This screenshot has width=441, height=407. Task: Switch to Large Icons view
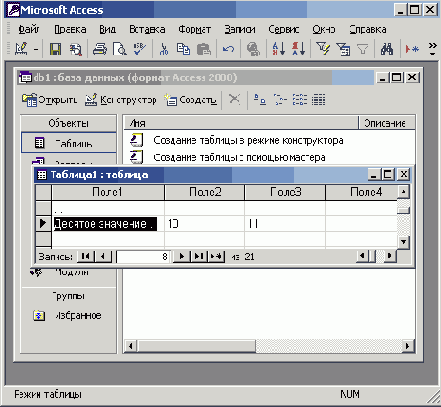(x=260, y=99)
